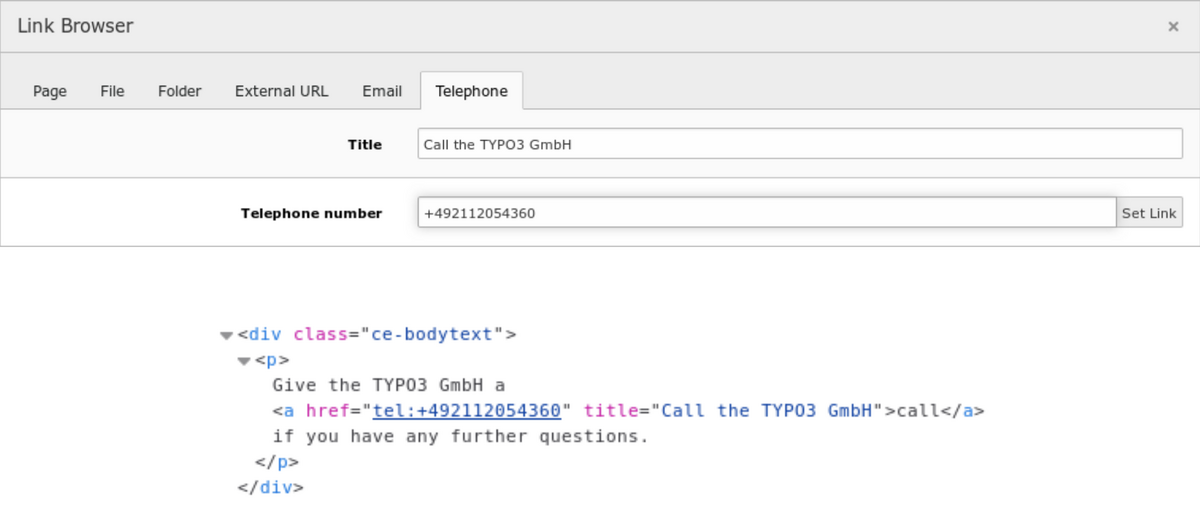Select the Telephone tab
The height and width of the screenshot is (506, 1200).
click(471, 91)
